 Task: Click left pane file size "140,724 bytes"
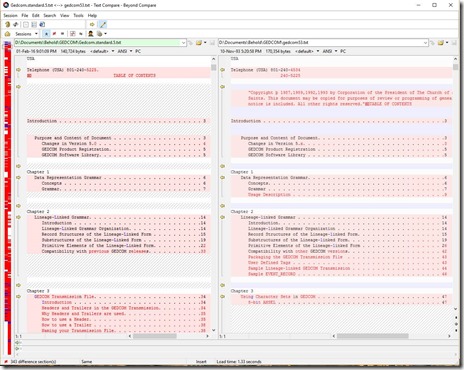(x=73, y=51)
